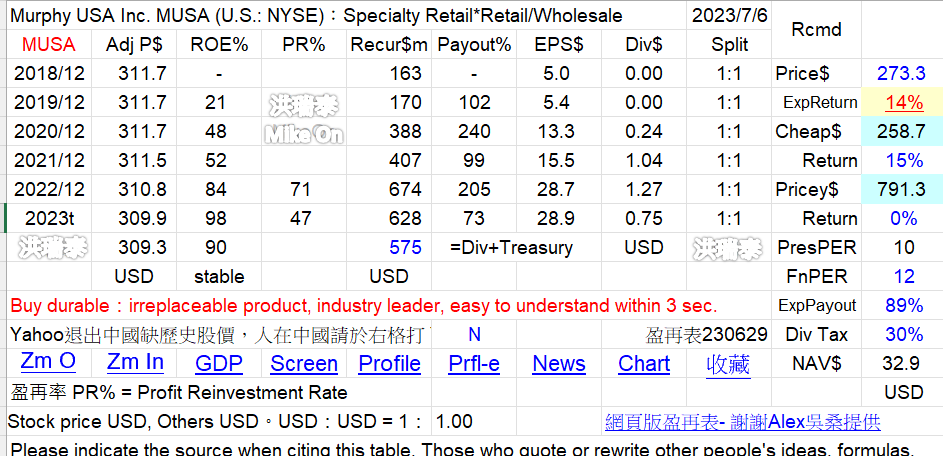
Task: Select the Pricey$ Return value 0%
Action: [901, 218]
